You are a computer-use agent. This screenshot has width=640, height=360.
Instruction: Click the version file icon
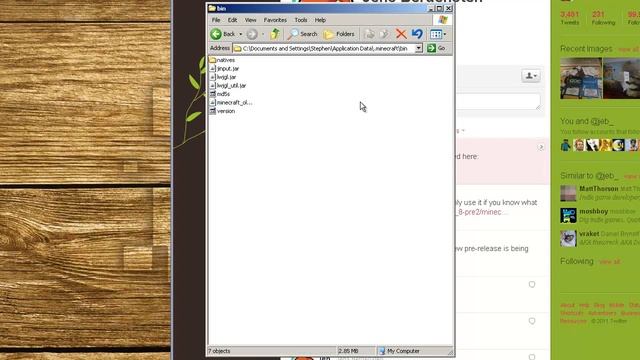click(212, 111)
